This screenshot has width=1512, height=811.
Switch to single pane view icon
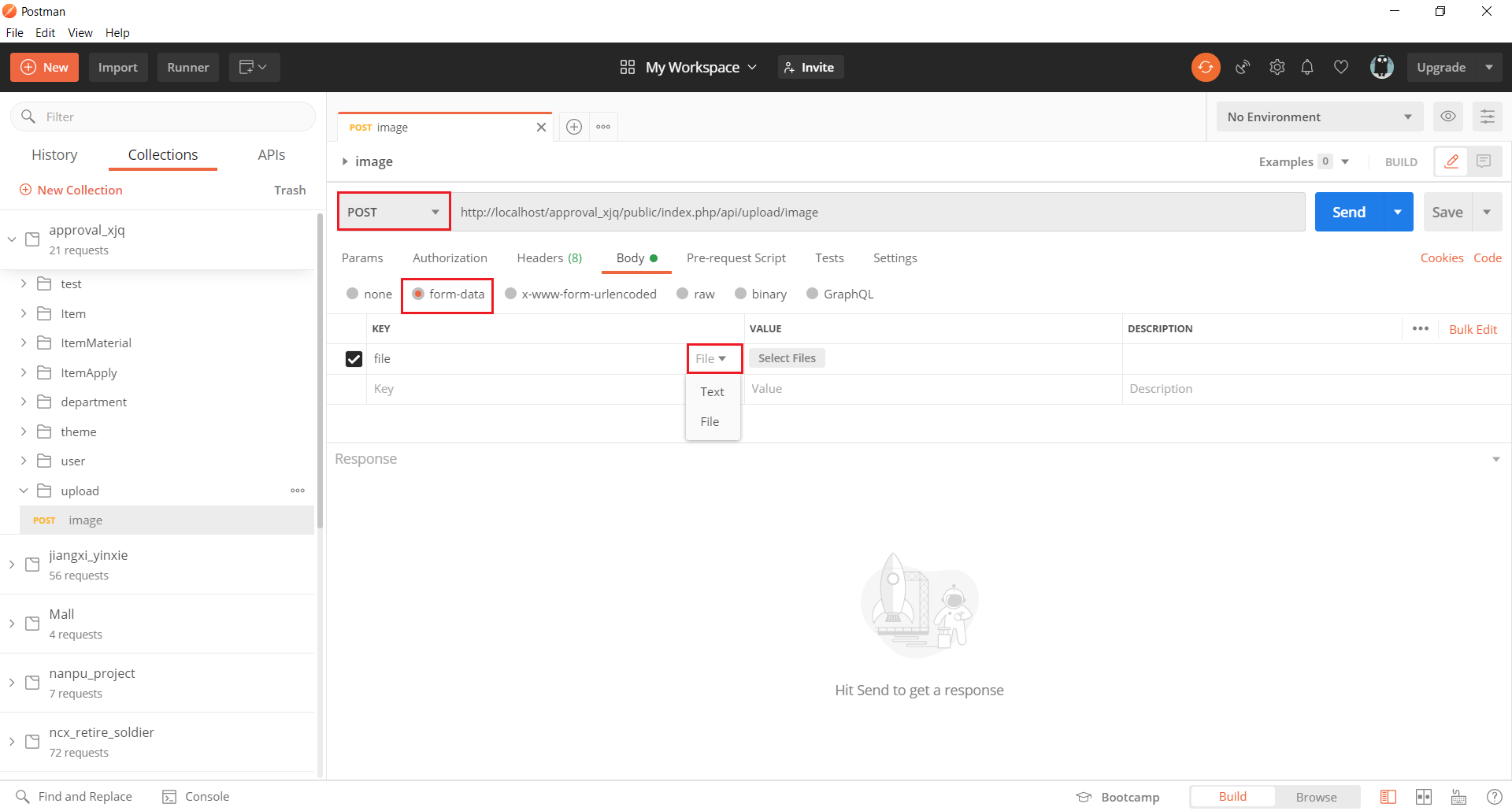pos(1388,797)
